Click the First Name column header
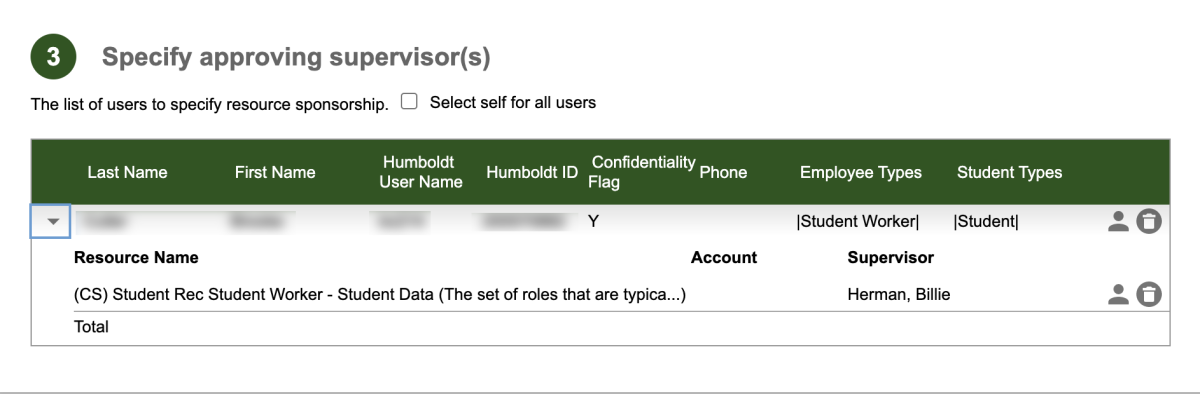1200x394 pixels. (275, 172)
